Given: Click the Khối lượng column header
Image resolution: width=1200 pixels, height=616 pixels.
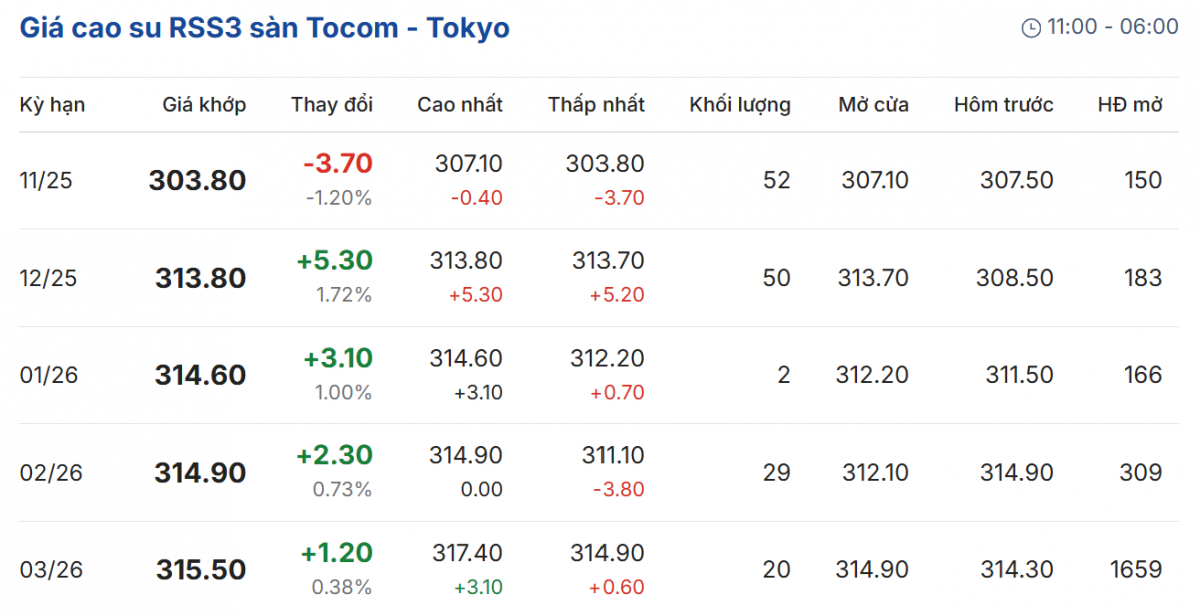Looking at the screenshot, I should point(740,105).
